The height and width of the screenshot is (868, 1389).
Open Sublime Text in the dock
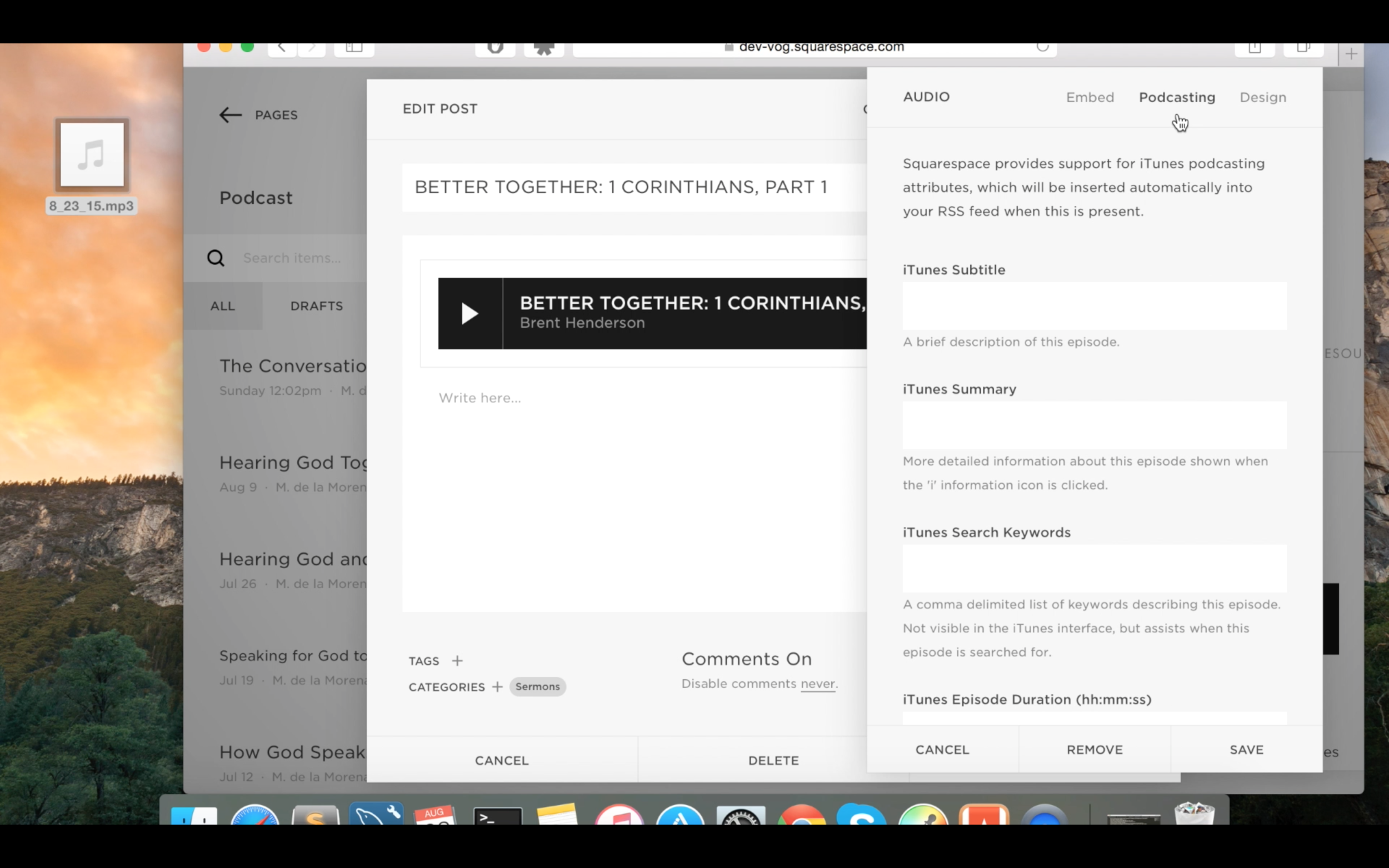click(x=315, y=815)
